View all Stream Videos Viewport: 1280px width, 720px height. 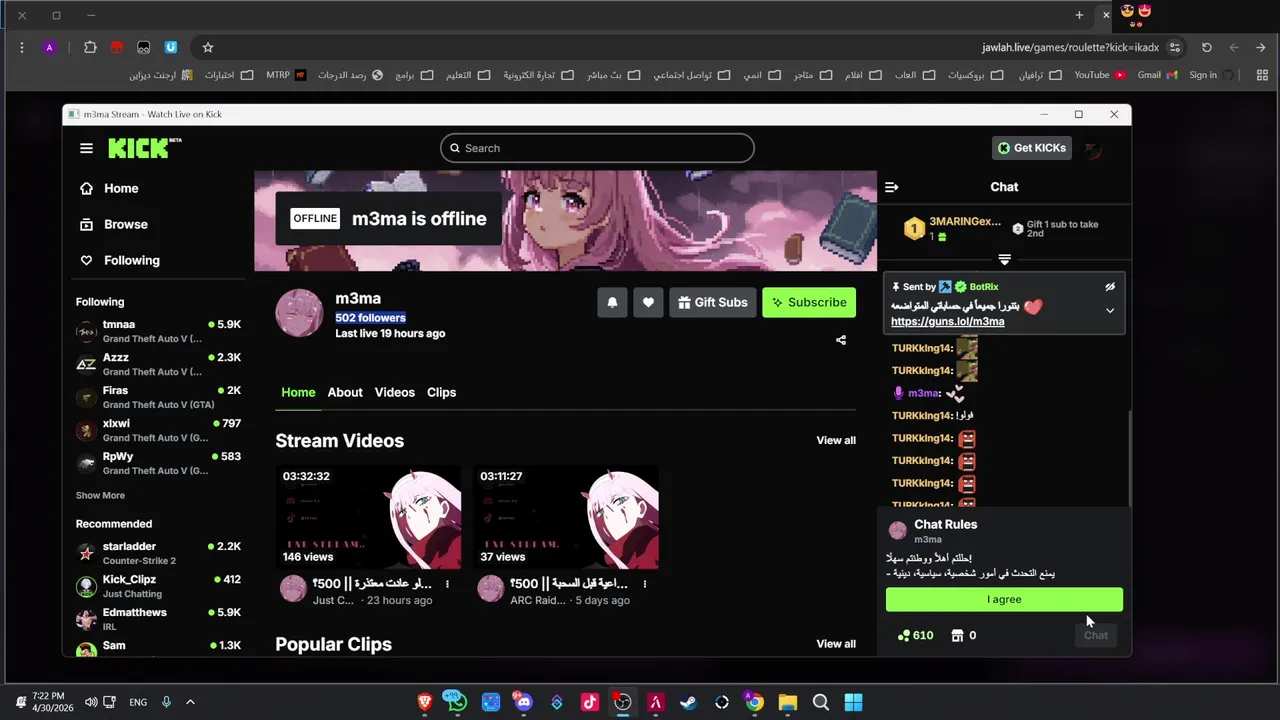click(836, 440)
